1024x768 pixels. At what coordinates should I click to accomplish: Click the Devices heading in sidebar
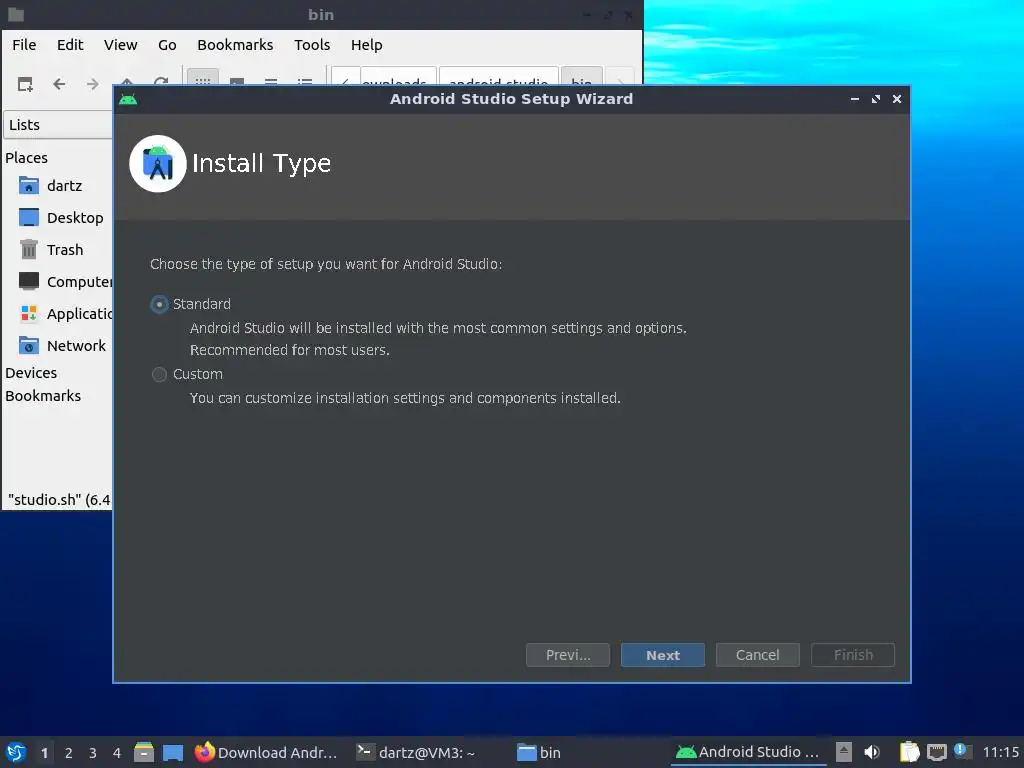pyautogui.click(x=31, y=373)
